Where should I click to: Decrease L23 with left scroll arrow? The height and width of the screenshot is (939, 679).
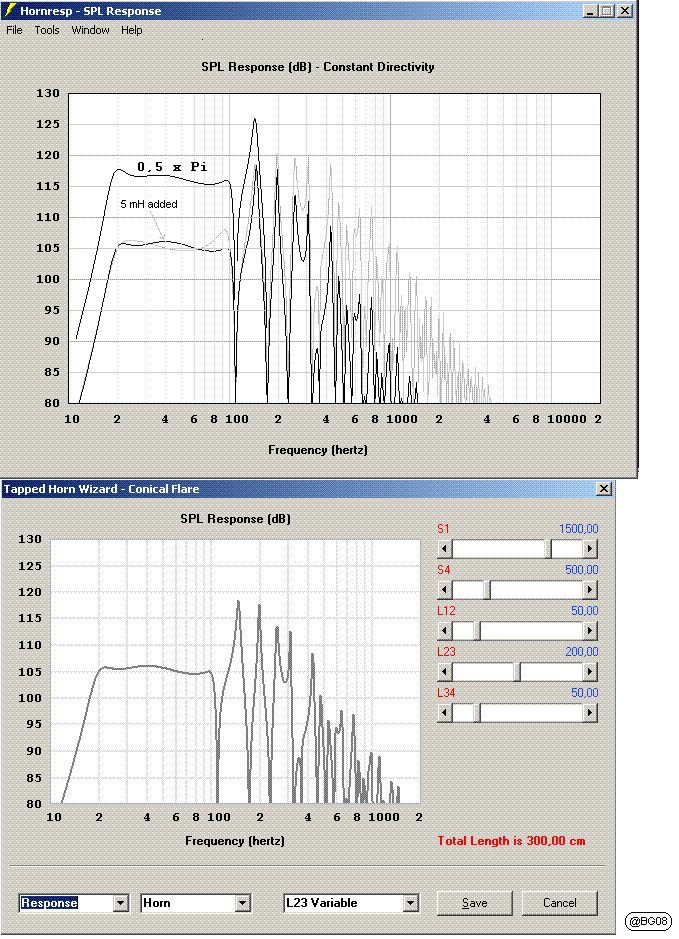444,672
